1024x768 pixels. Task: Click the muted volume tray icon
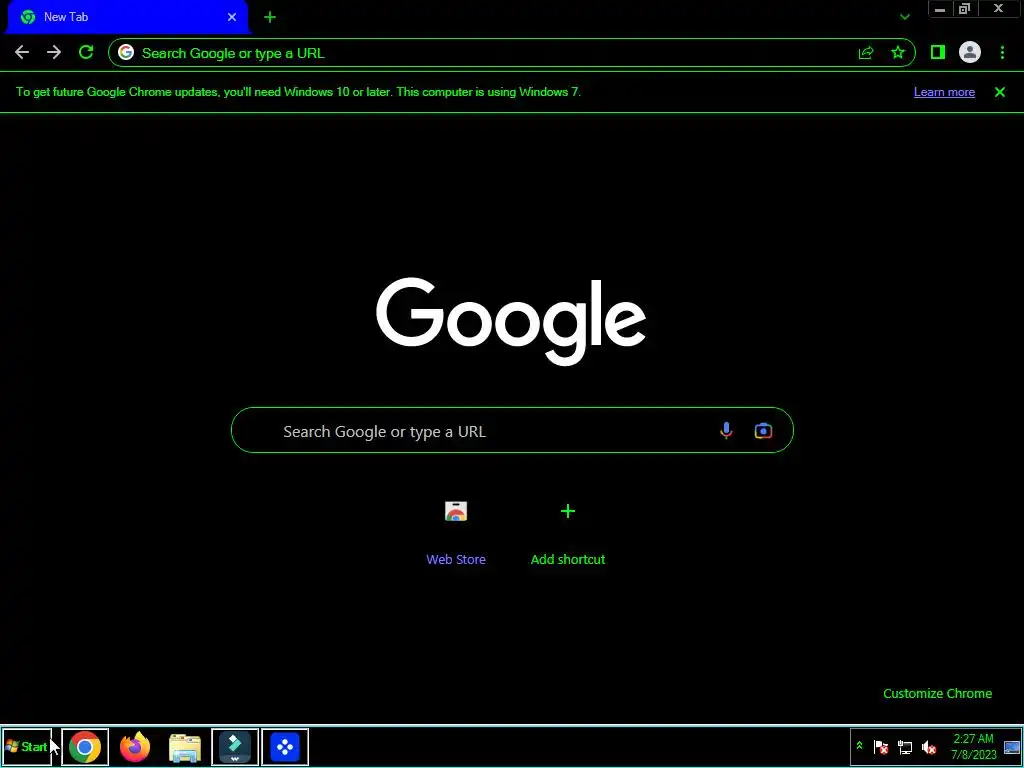928,747
